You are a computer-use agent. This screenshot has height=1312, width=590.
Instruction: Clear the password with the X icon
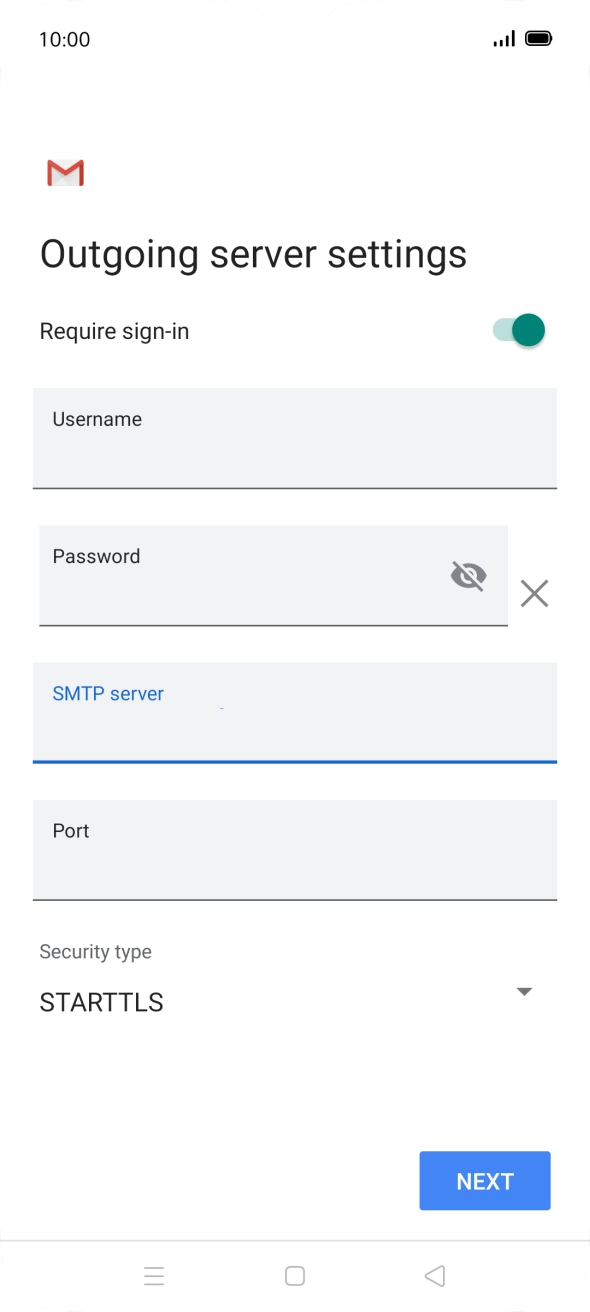tap(534, 593)
